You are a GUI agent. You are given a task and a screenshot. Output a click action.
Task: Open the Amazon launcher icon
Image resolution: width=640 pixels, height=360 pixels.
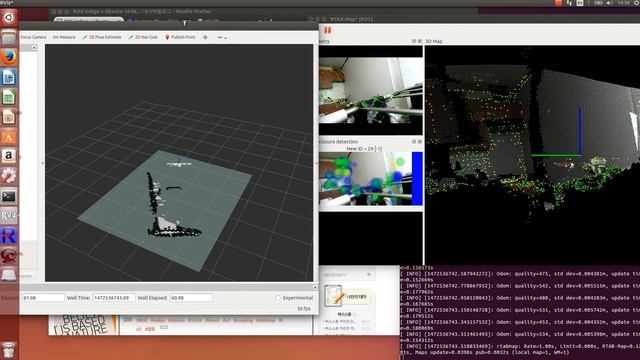[x=9, y=157]
